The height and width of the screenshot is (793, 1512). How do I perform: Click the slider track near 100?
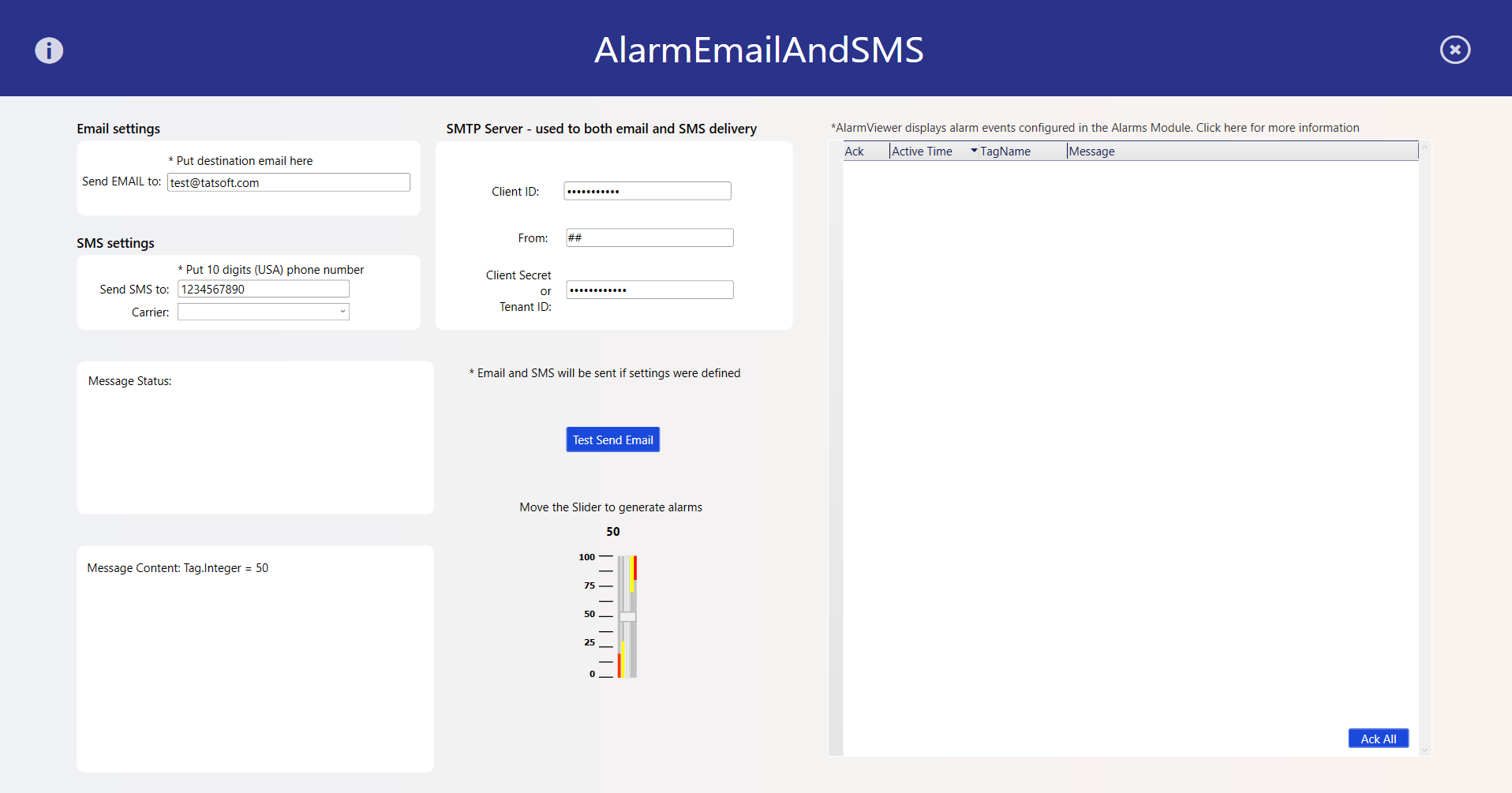pyautogui.click(x=627, y=560)
